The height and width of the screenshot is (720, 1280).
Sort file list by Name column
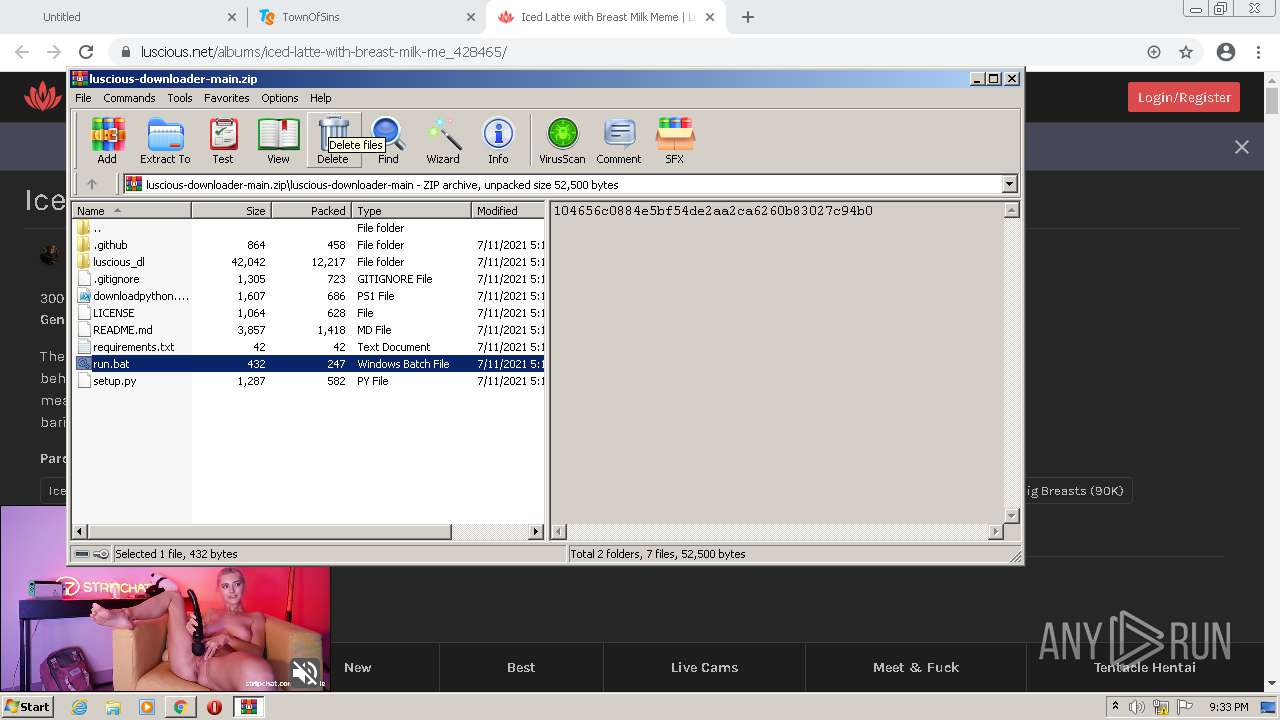(x=131, y=210)
